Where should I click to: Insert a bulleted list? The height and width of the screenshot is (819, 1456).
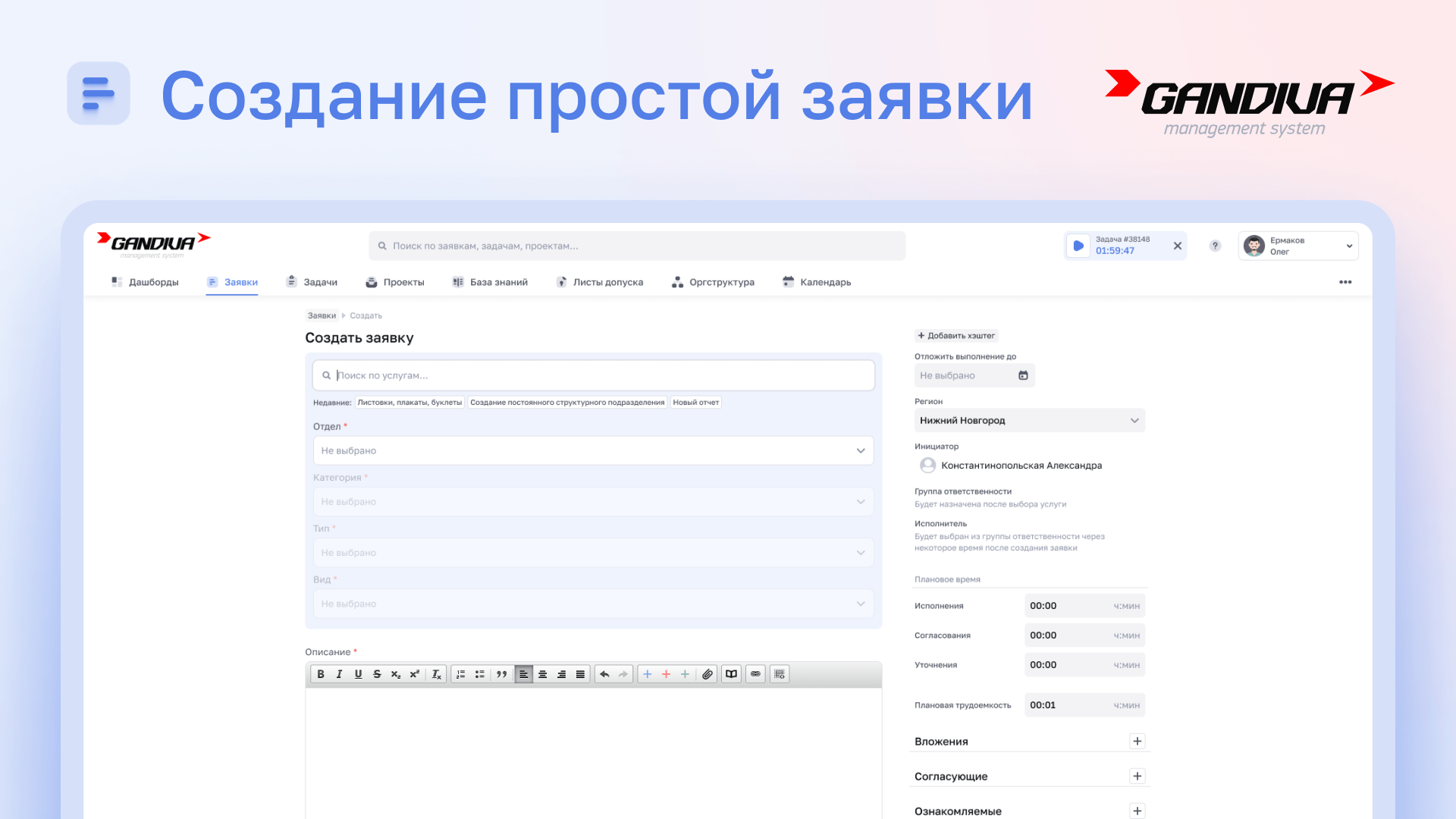tap(479, 674)
